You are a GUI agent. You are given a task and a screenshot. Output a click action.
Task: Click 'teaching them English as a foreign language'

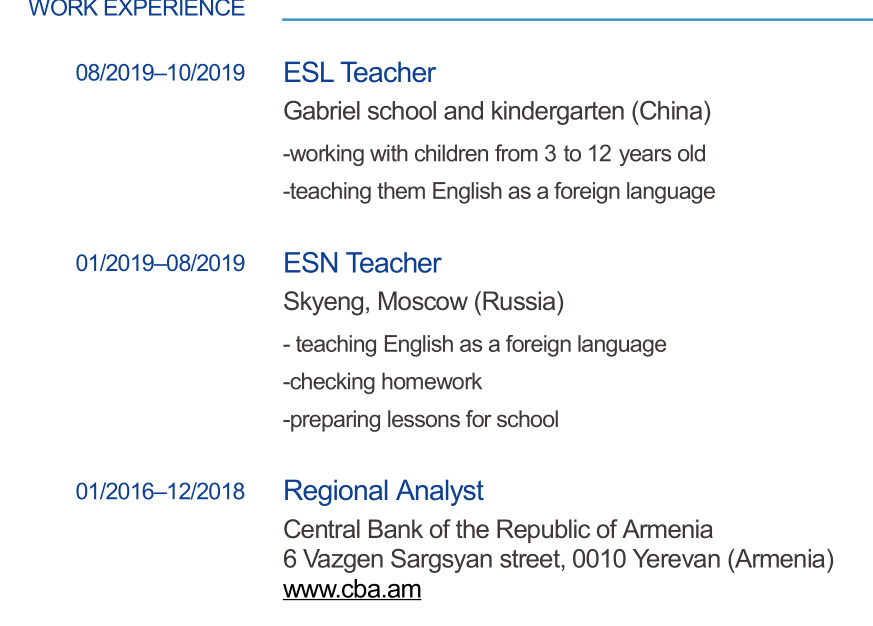pos(499,191)
